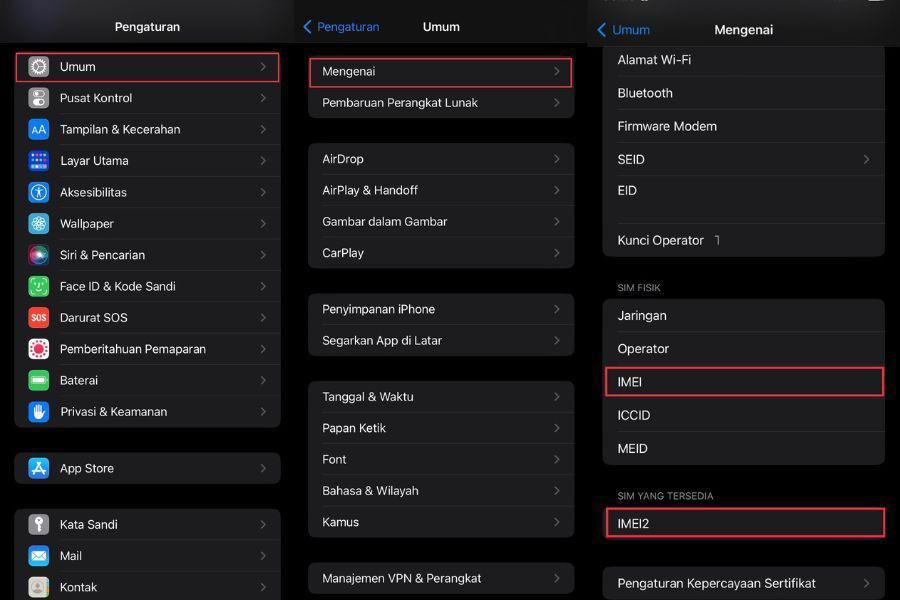900x600 pixels.
Task: Select the Operator row under SIM Fisik
Action: click(x=743, y=349)
